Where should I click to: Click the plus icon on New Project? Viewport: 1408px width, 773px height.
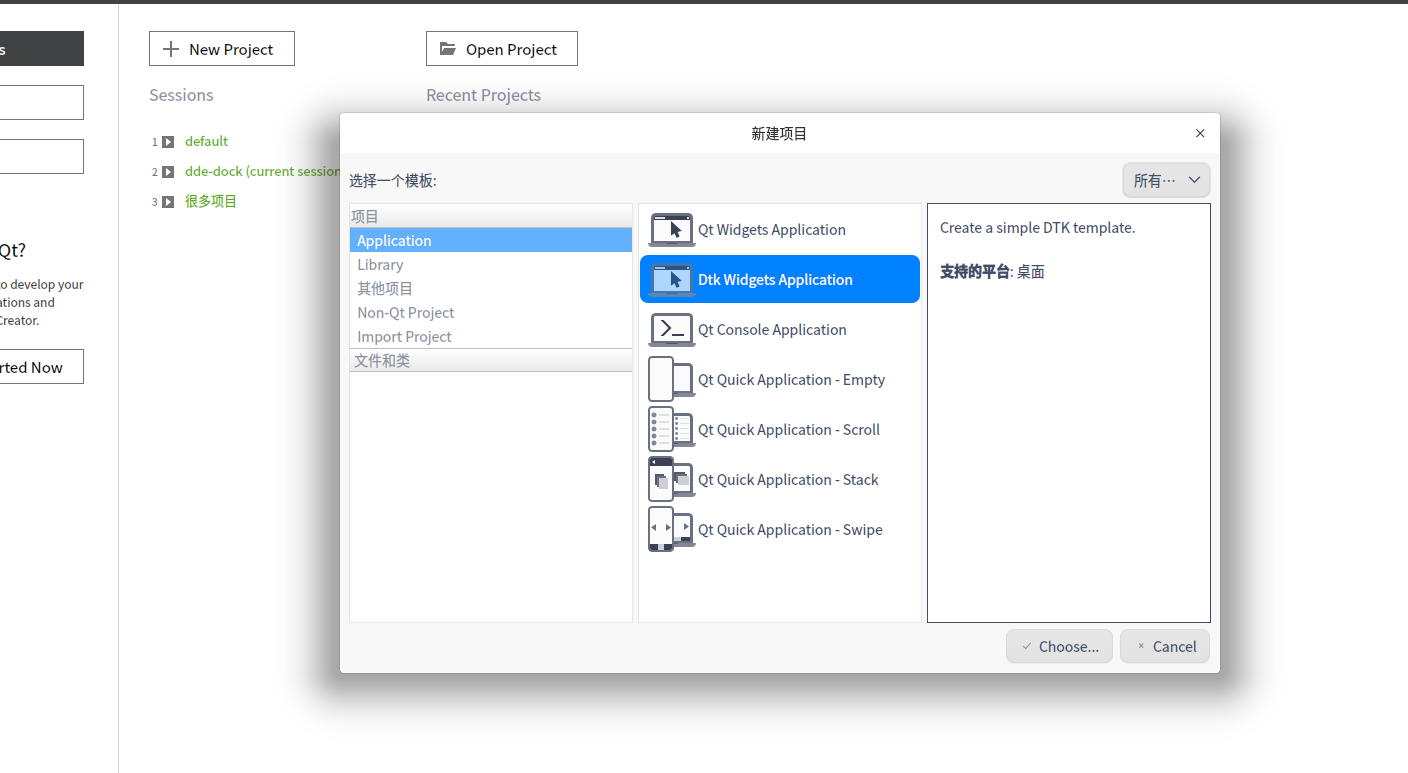[171, 49]
